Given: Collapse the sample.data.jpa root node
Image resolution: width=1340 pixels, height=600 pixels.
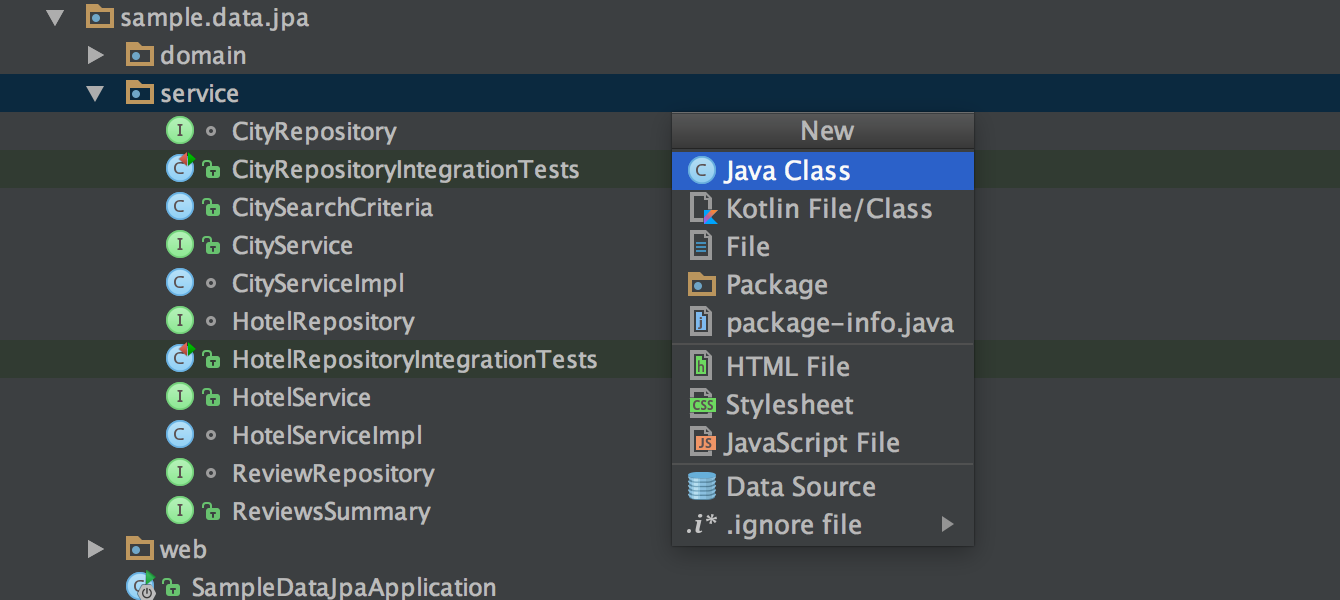Looking at the screenshot, I should pos(55,17).
